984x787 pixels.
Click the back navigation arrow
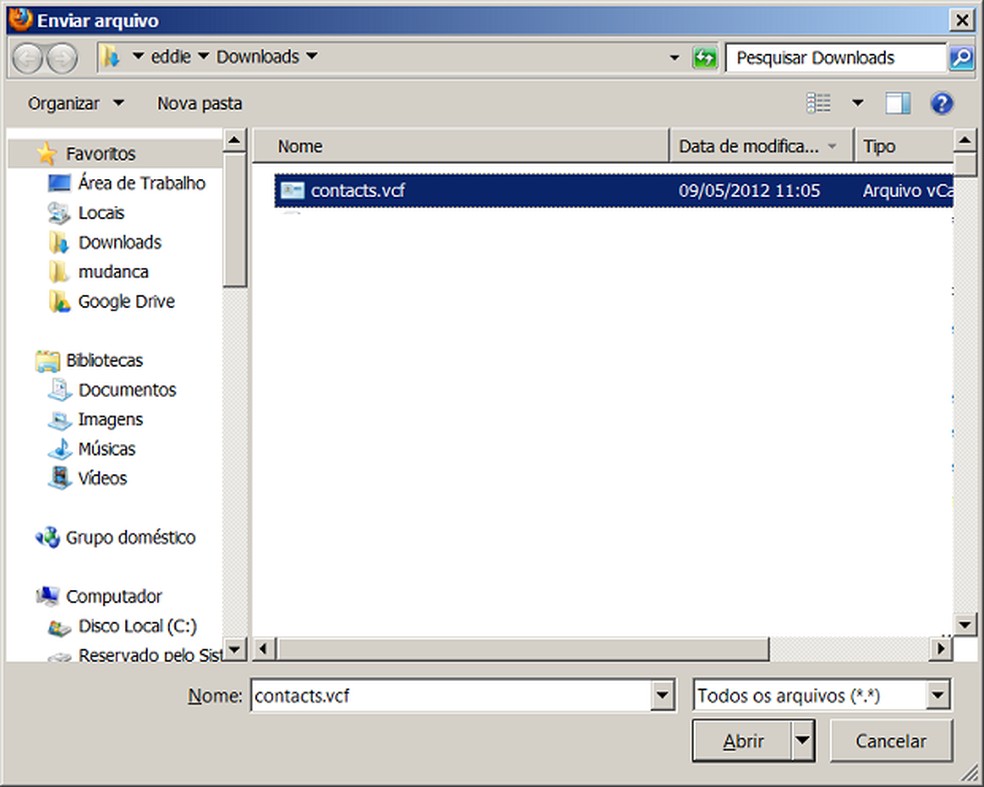pos(27,58)
